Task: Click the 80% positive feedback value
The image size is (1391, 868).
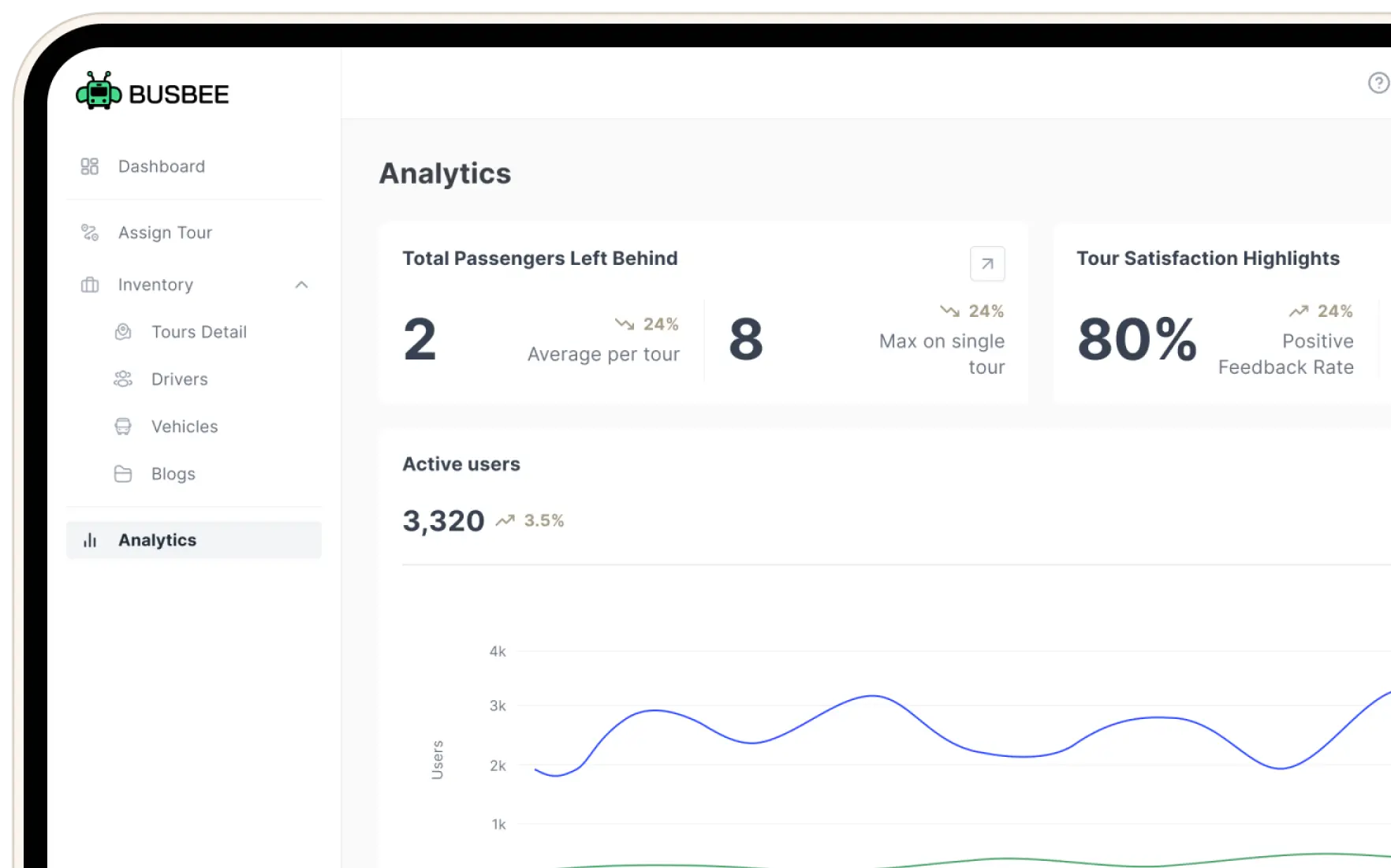Action: pyautogui.click(x=1137, y=340)
